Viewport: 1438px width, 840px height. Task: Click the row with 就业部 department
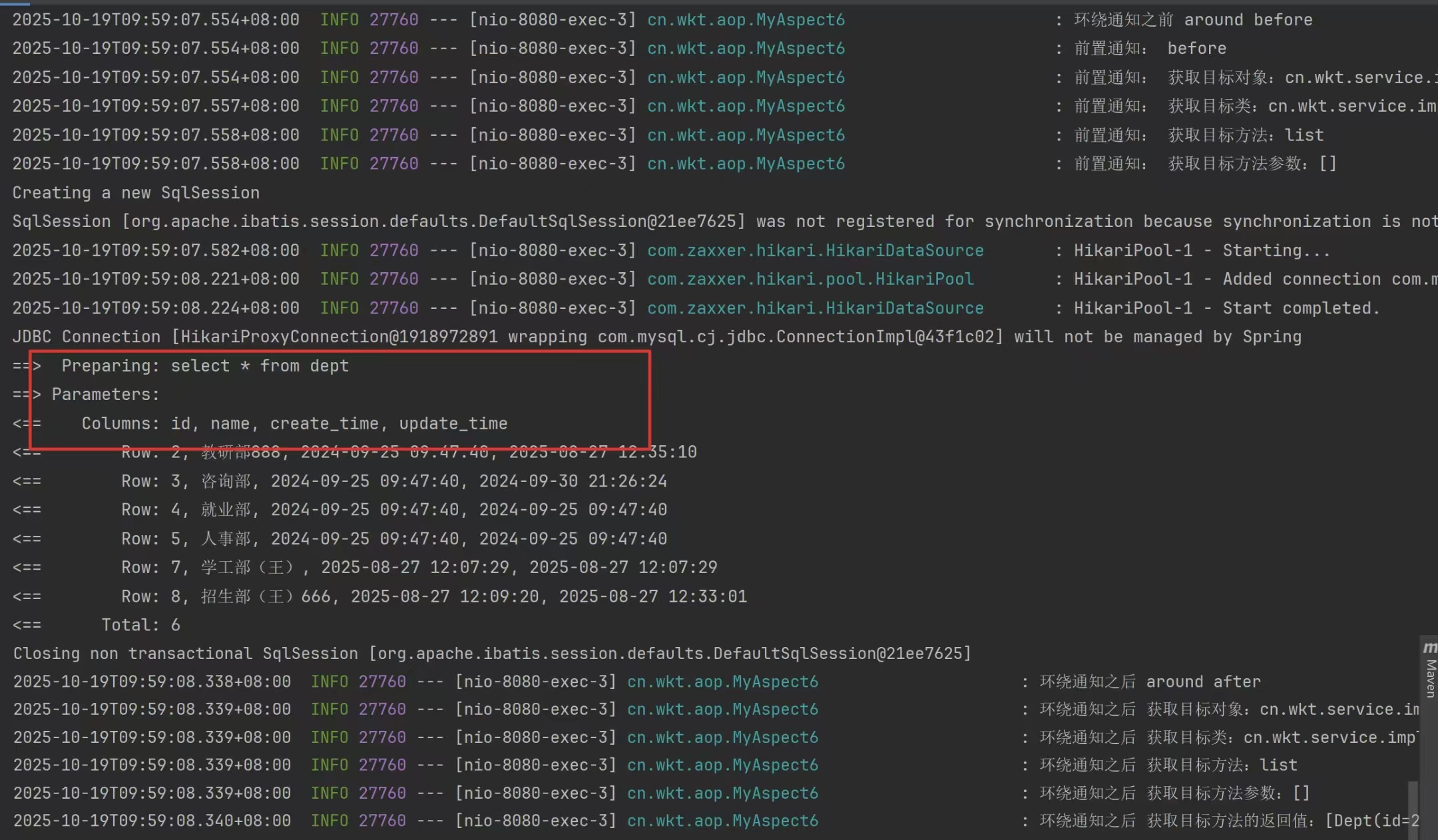(x=393, y=510)
